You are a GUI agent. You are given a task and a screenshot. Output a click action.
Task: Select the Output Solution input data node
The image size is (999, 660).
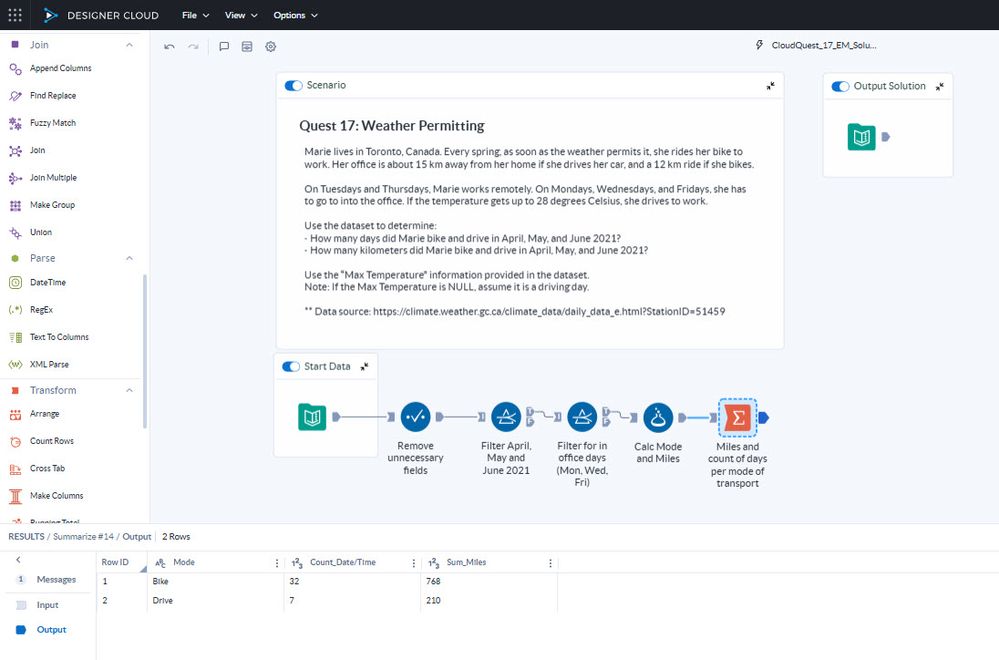coord(861,136)
